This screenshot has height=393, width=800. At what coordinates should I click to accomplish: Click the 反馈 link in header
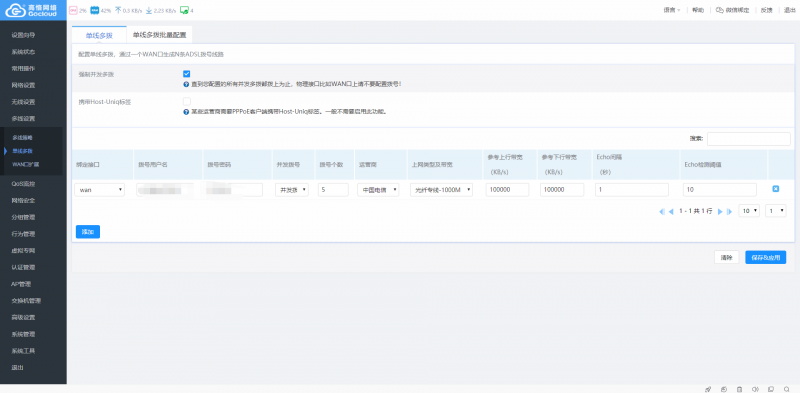point(766,10)
